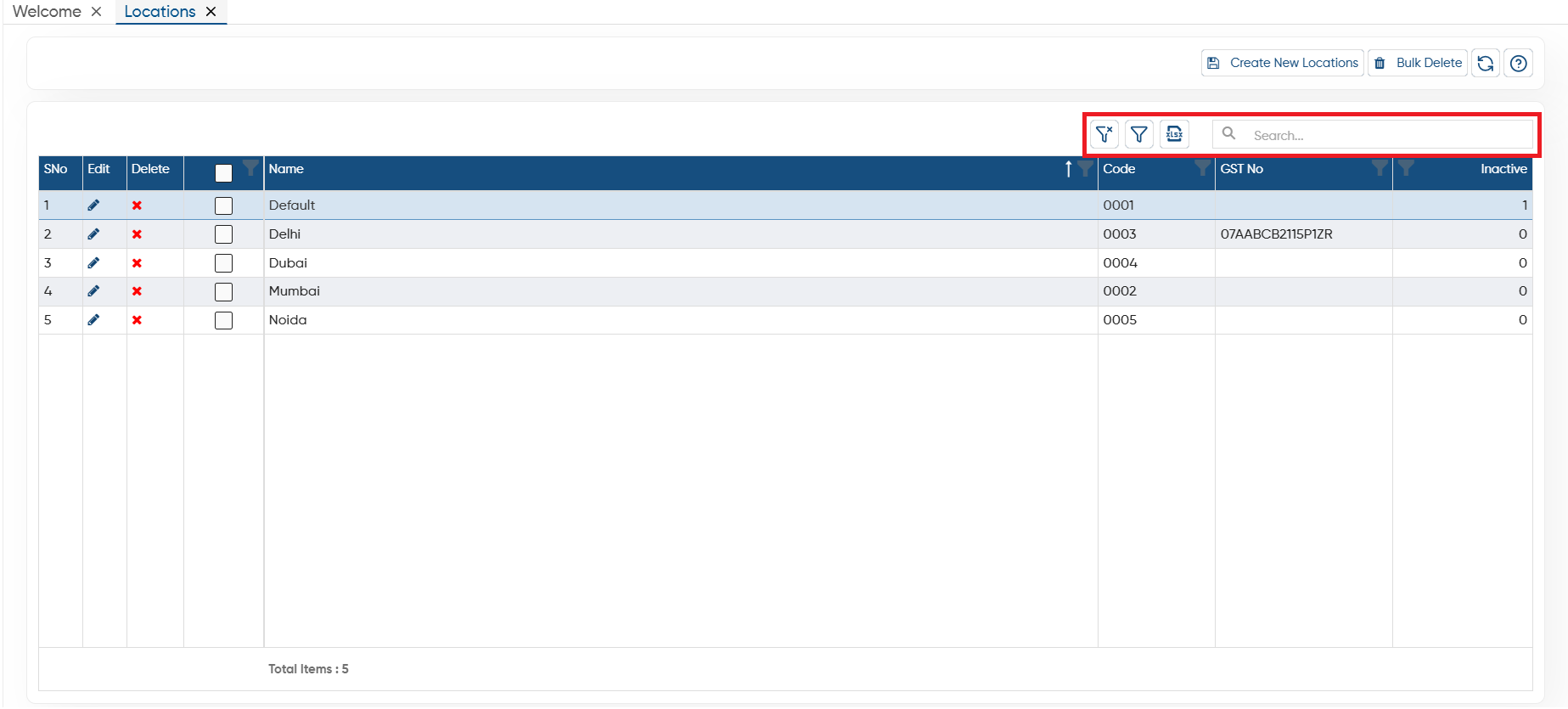This screenshot has height=709, width=1568.
Task: Open the GST No column filter funnel
Action: 1380,167
